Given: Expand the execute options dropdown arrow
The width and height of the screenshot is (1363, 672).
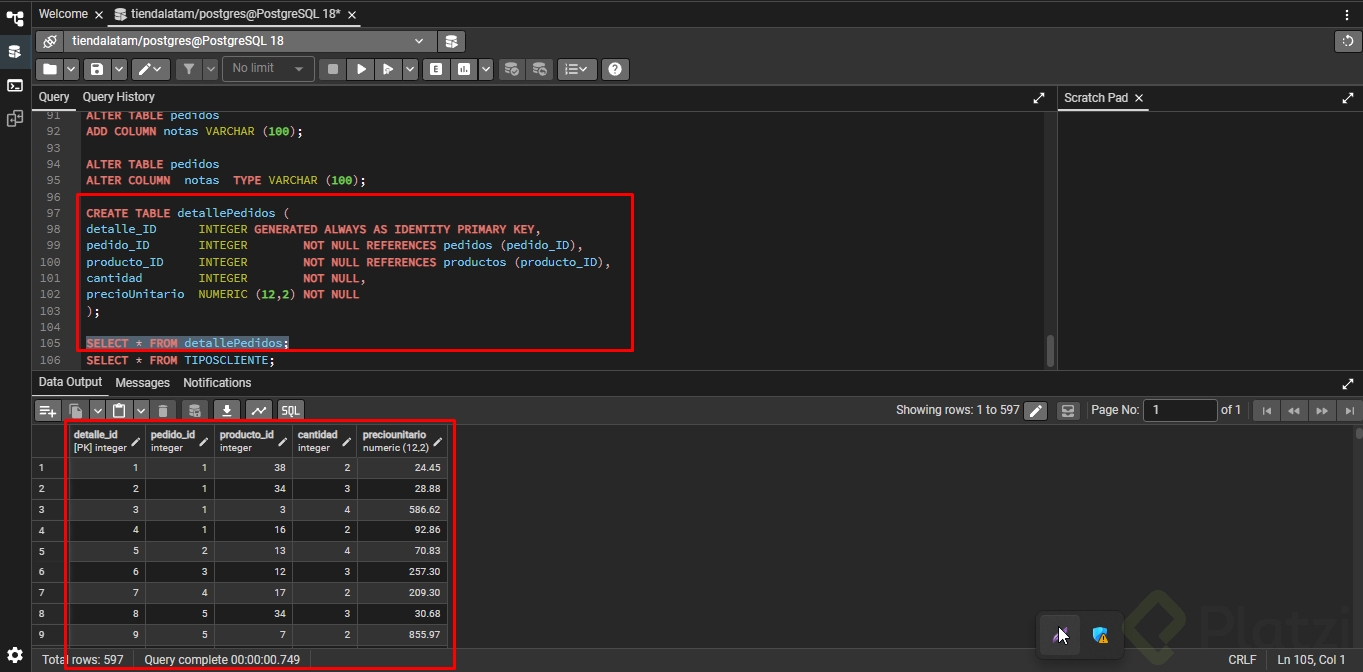Looking at the screenshot, I should pyautogui.click(x=410, y=69).
